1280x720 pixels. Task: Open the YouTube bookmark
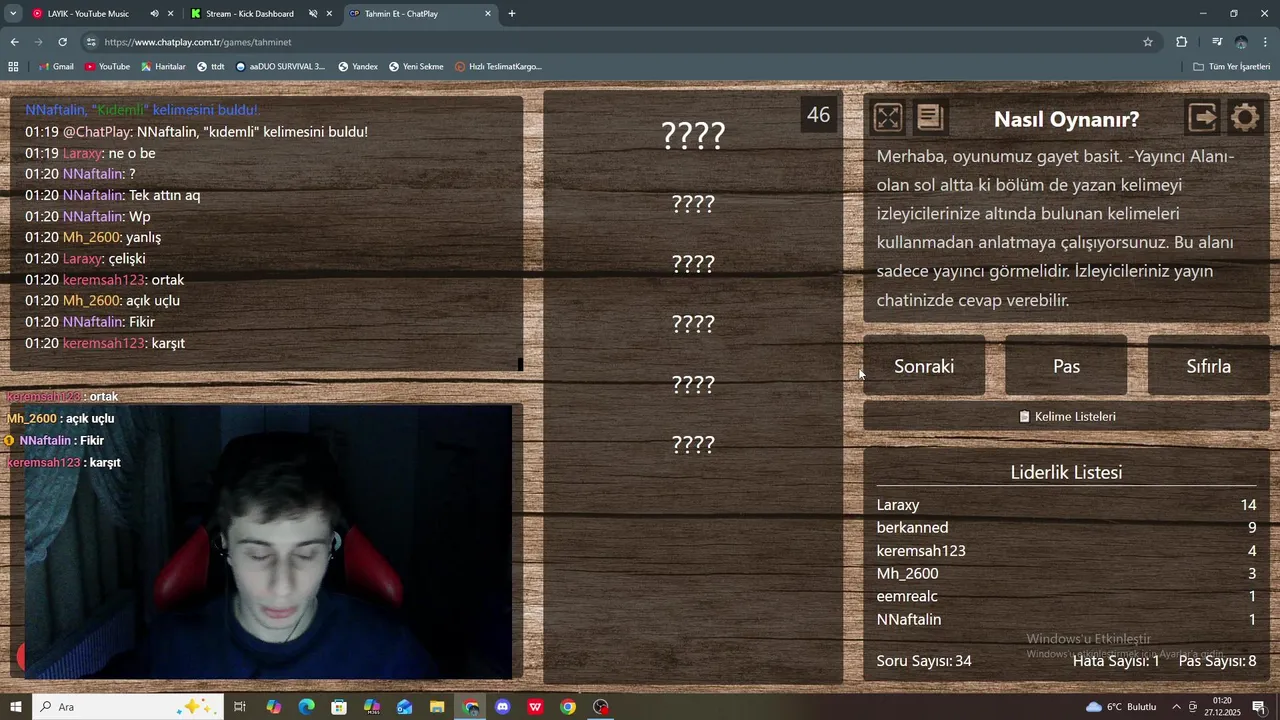click(x=107, y=67)
